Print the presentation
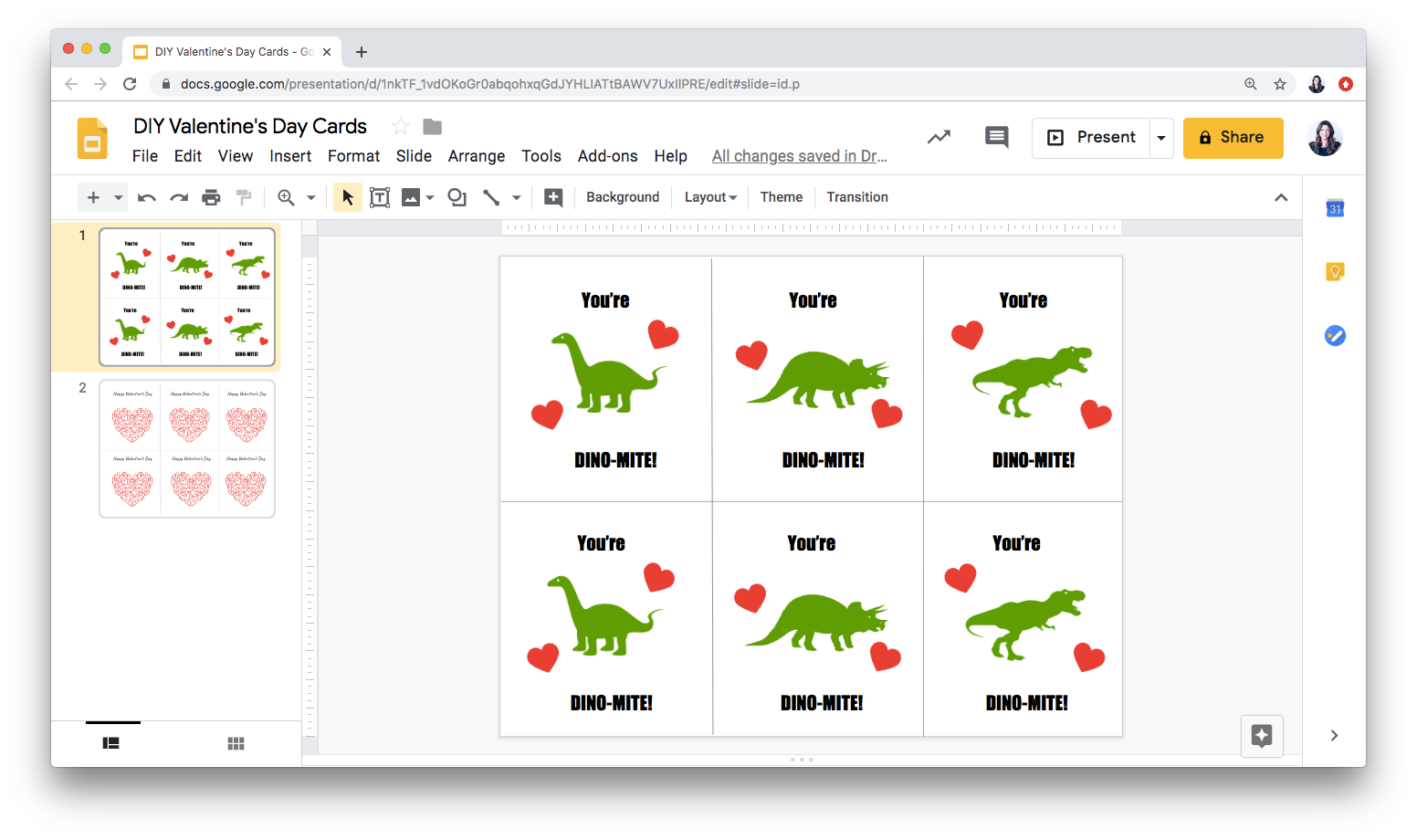This screenshot has height=840, width=1417. pyautogui.click(x=211, y=197)
